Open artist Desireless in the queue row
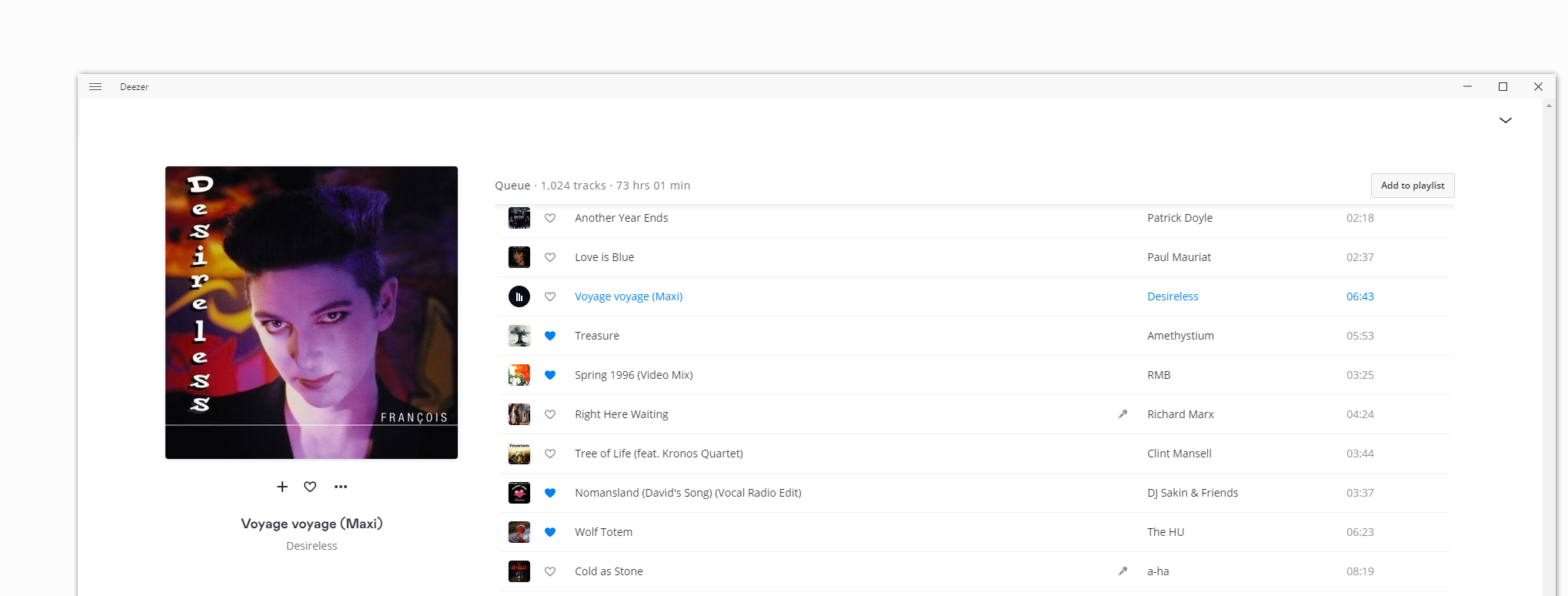This screenshot has width=1568, height=596. click(x=1173, y=296)
